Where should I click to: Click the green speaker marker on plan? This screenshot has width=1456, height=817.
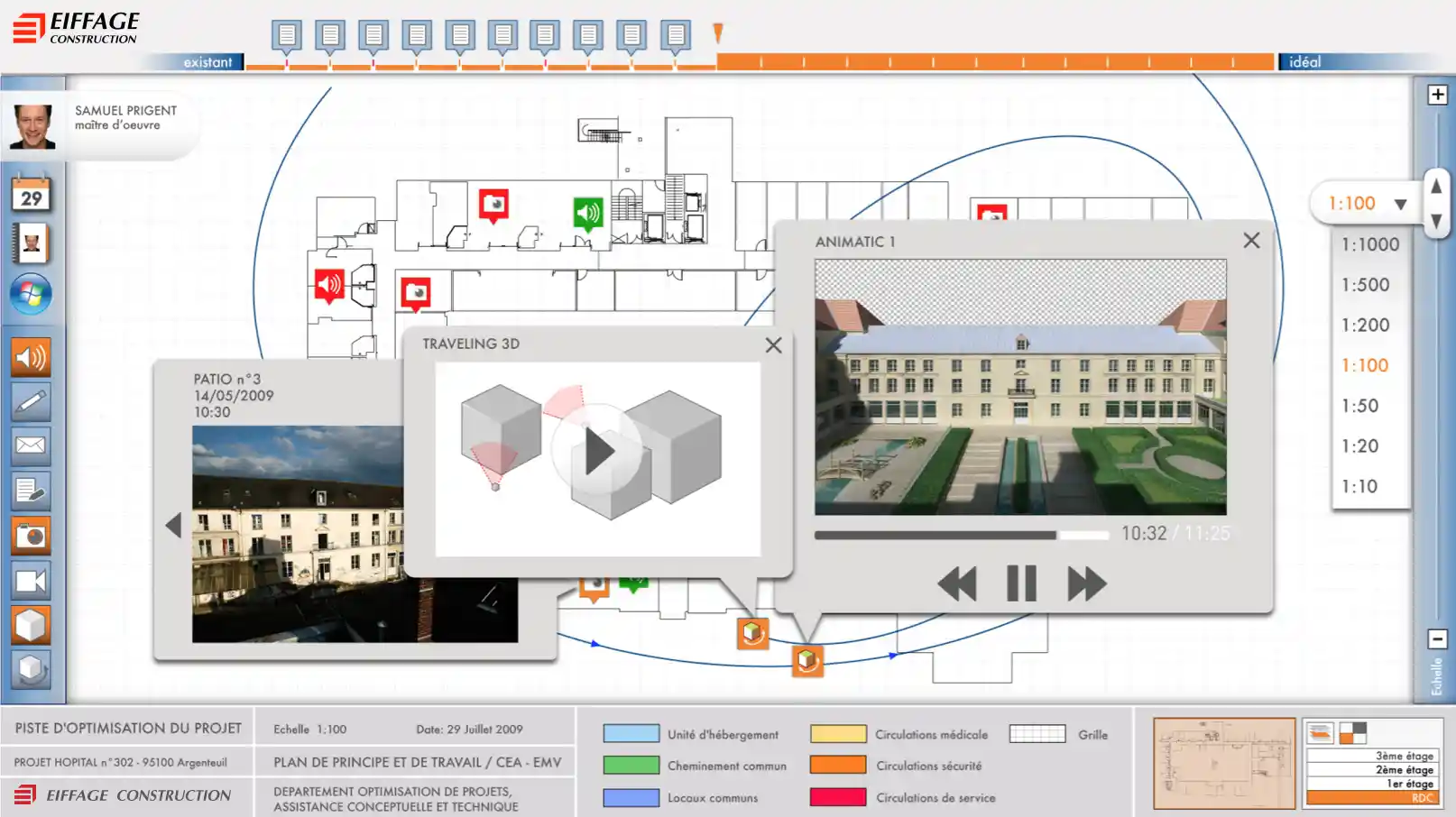click(588, 213)
